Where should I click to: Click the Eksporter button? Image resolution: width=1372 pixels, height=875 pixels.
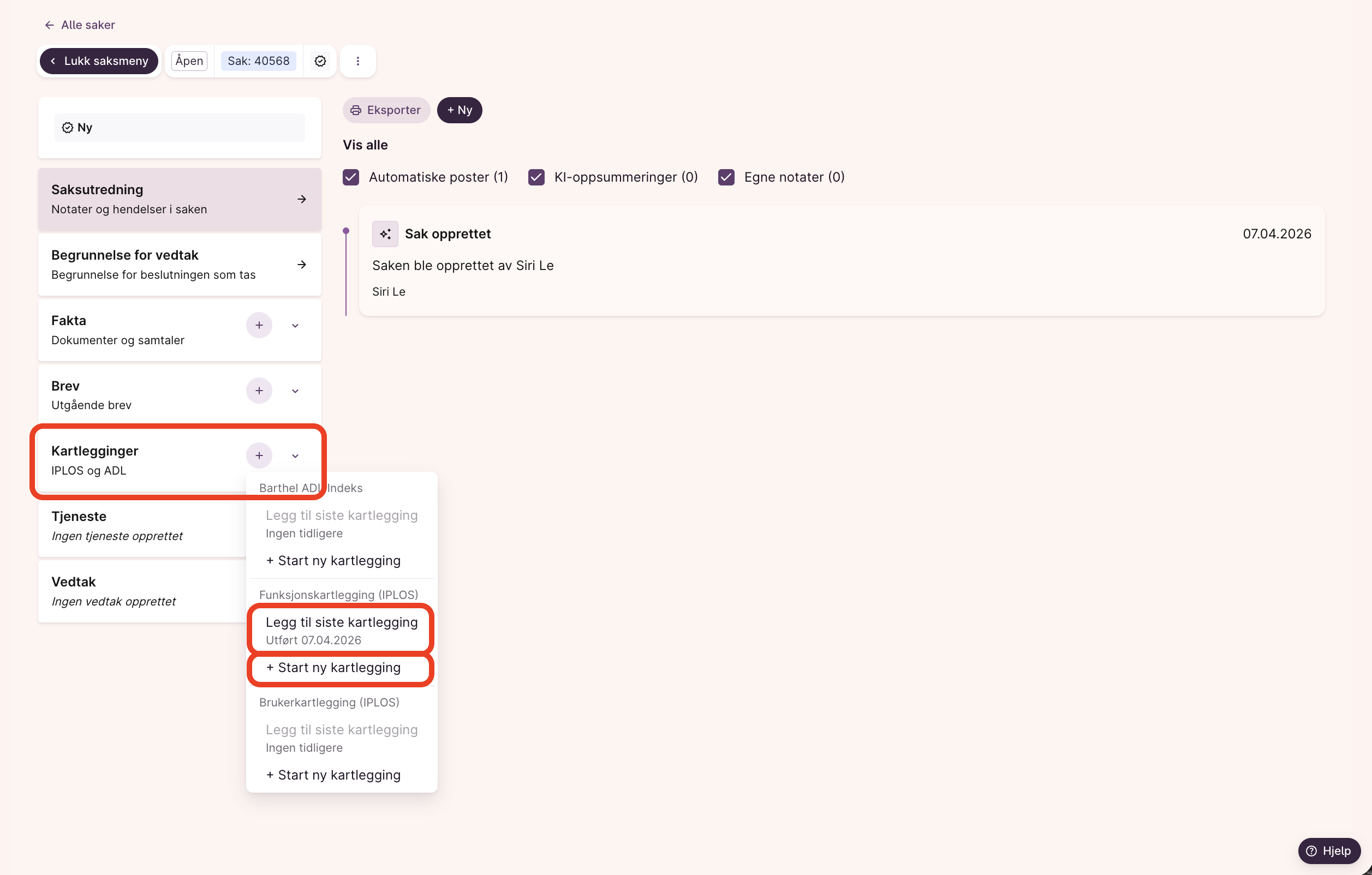[386, 110]
